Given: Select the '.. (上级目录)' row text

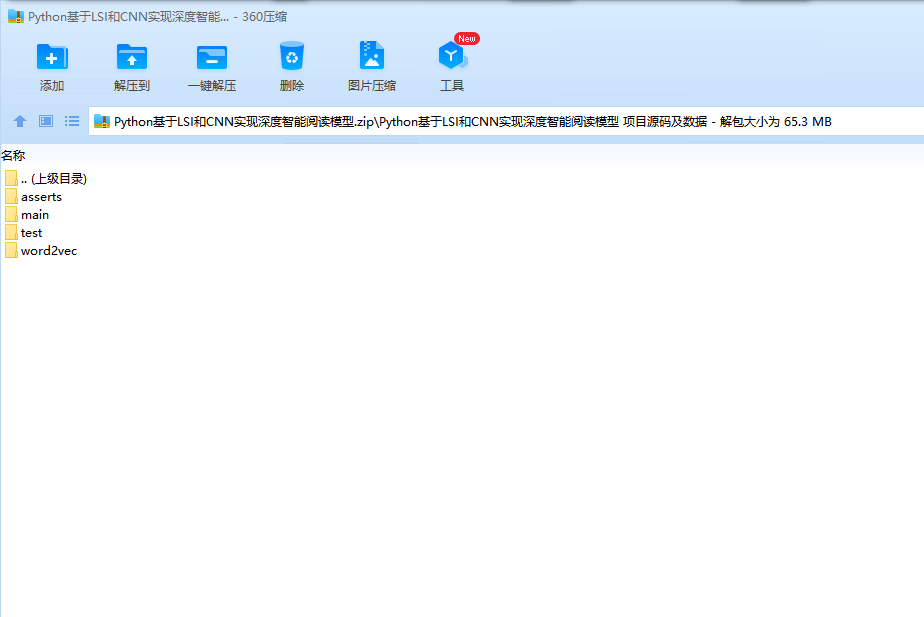Looking at the screenshot, I should coord(54,179).
